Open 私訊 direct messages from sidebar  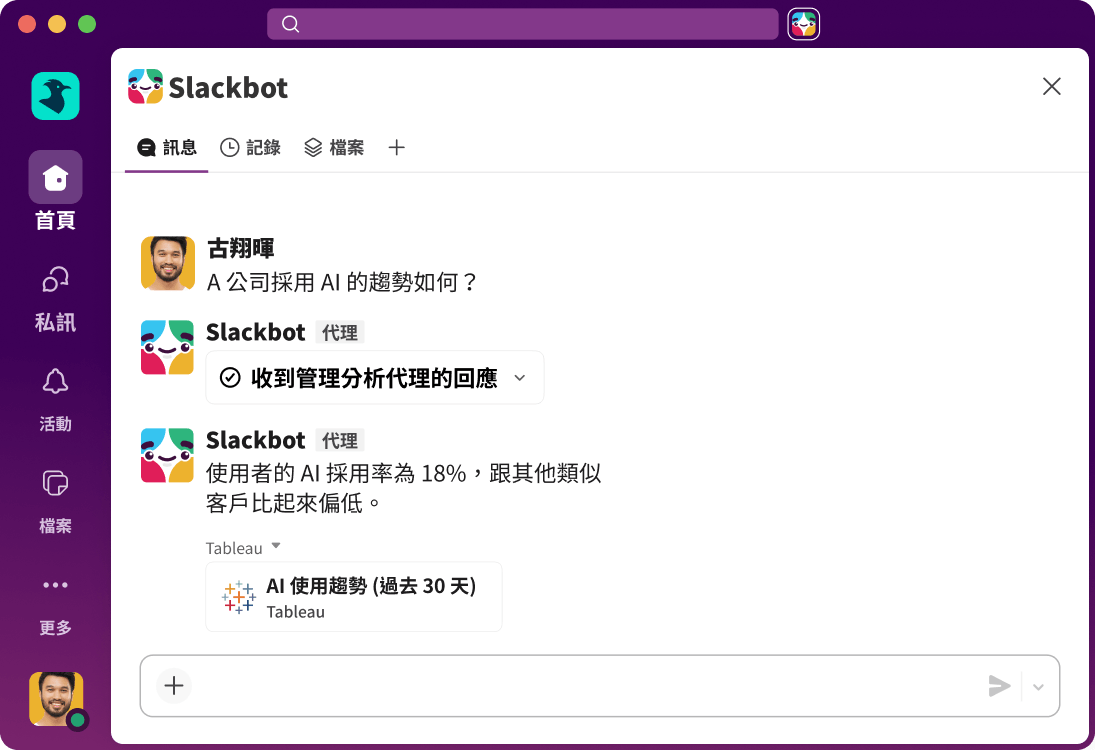(55, 279)
